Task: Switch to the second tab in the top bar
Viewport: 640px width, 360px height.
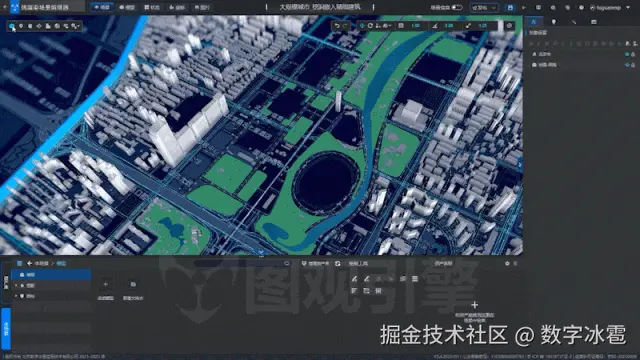Action: (127, 7)
